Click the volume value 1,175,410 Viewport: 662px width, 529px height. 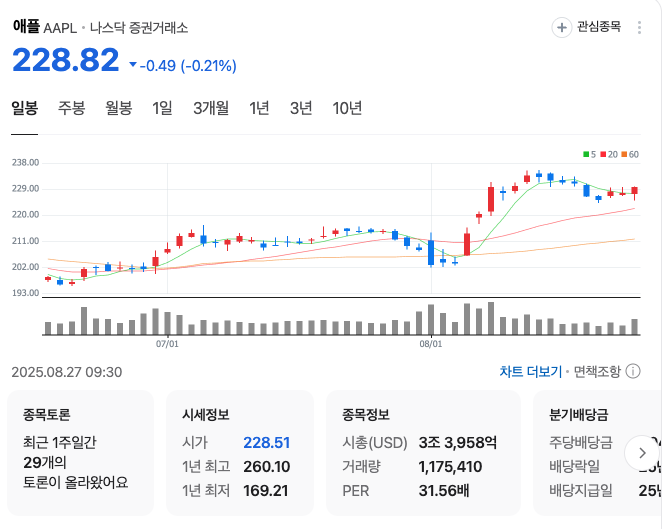450,467
